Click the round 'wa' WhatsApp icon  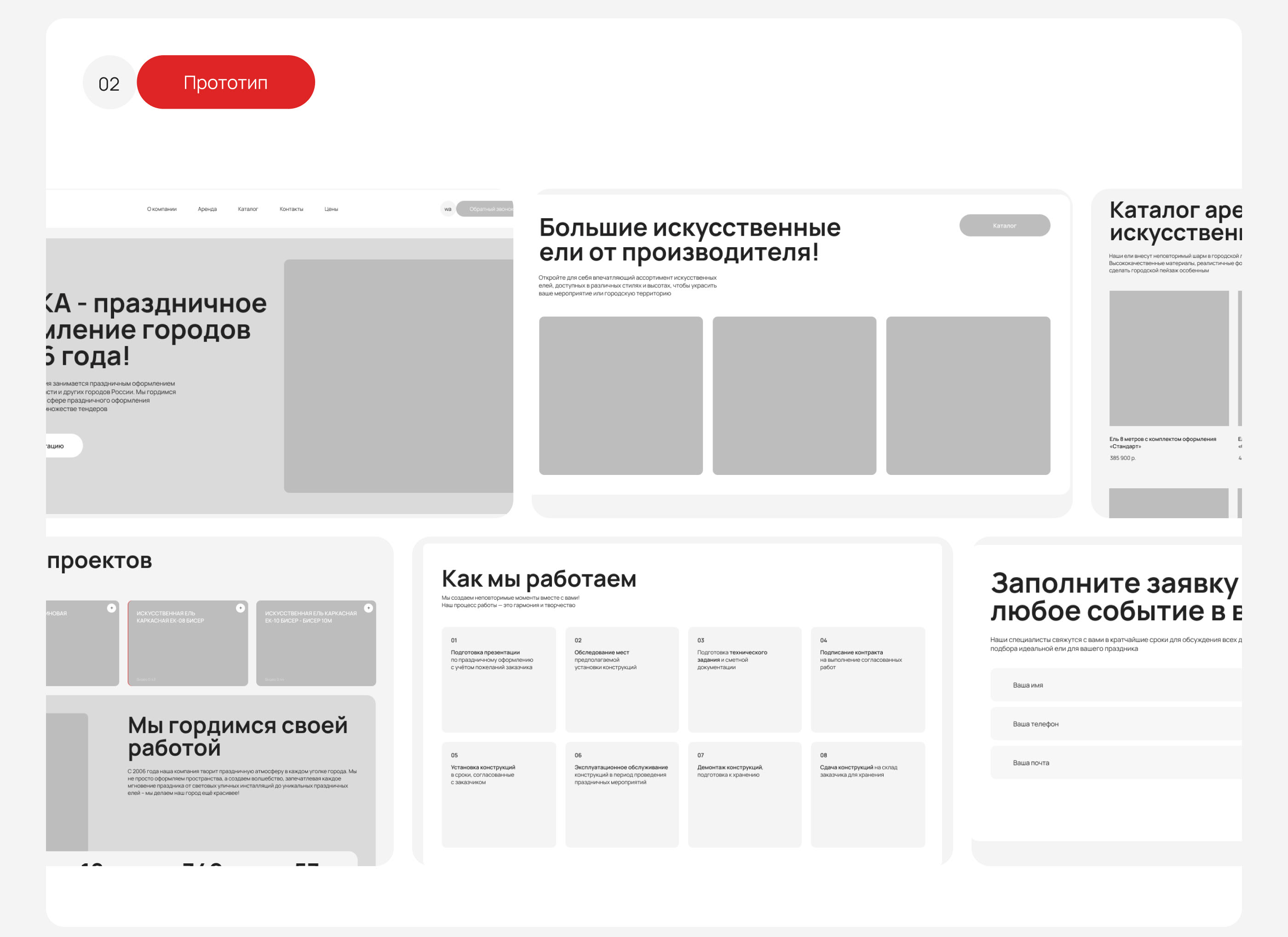click(x=448, y=209)
